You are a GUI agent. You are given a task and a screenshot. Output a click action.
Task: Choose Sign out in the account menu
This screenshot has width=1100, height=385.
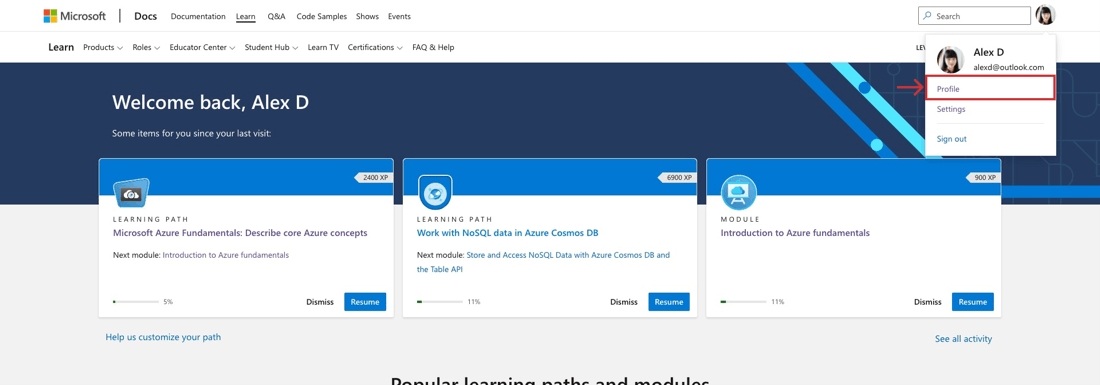(951, 139)
